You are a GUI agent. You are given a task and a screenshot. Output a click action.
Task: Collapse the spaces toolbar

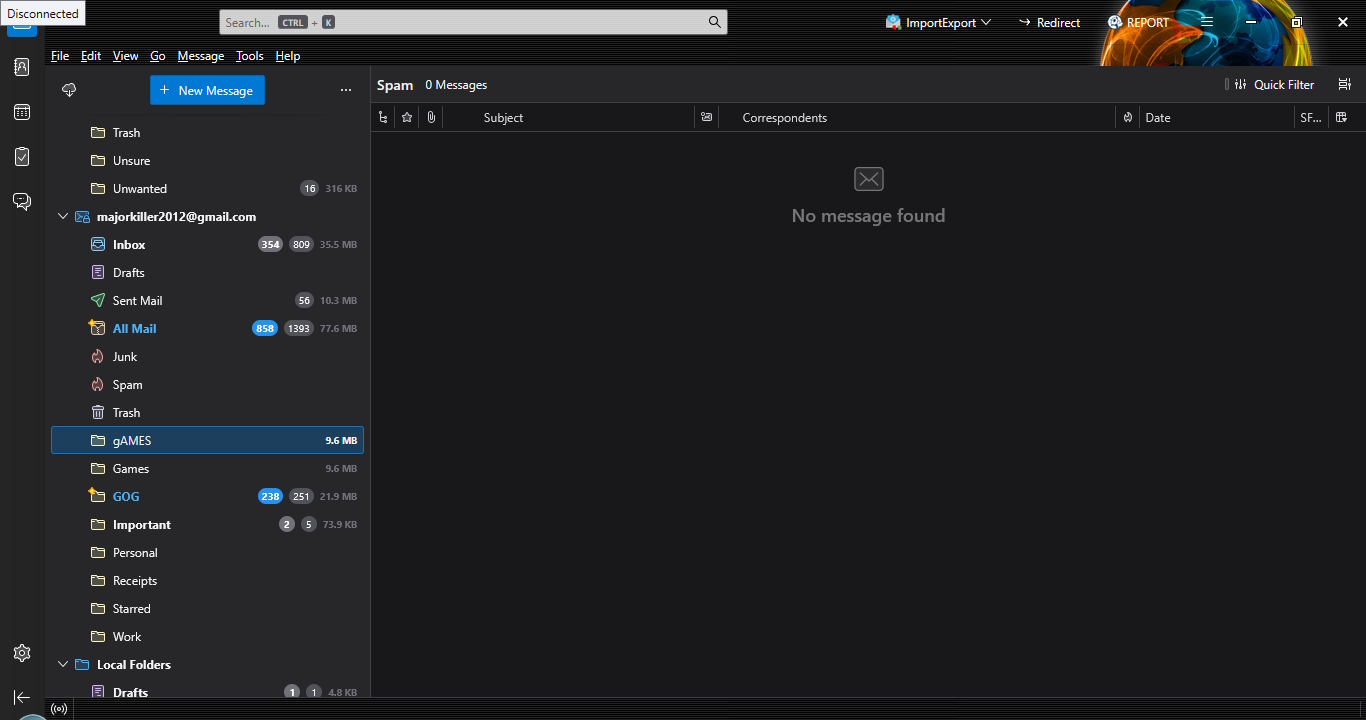22,697
